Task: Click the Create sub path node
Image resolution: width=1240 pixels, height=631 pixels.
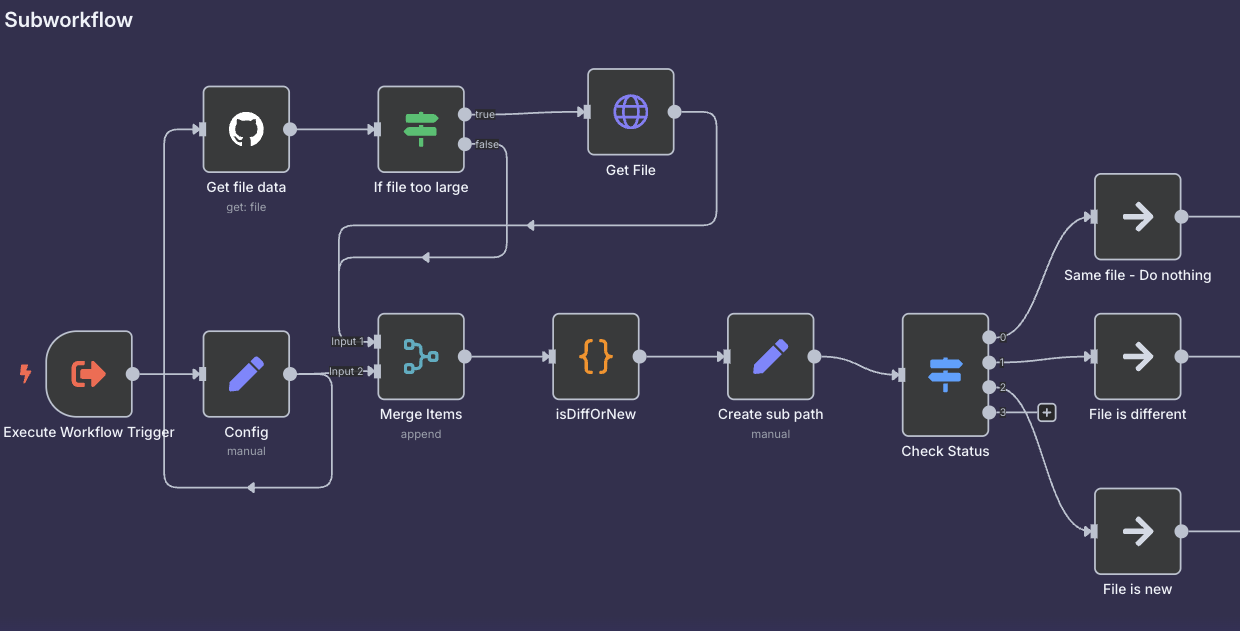Action: point(770,357)
